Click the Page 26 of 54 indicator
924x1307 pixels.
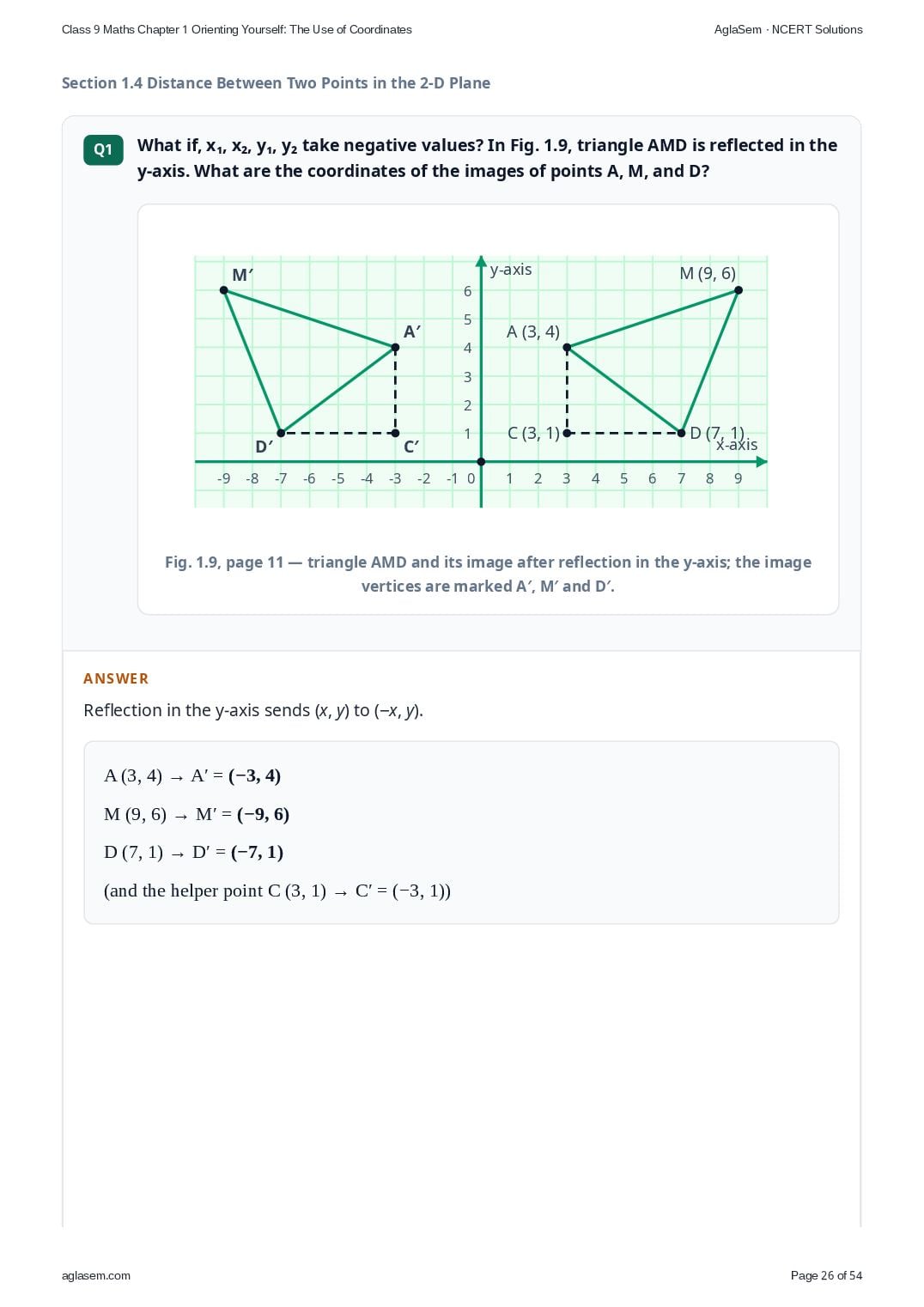click(826, 1275)
